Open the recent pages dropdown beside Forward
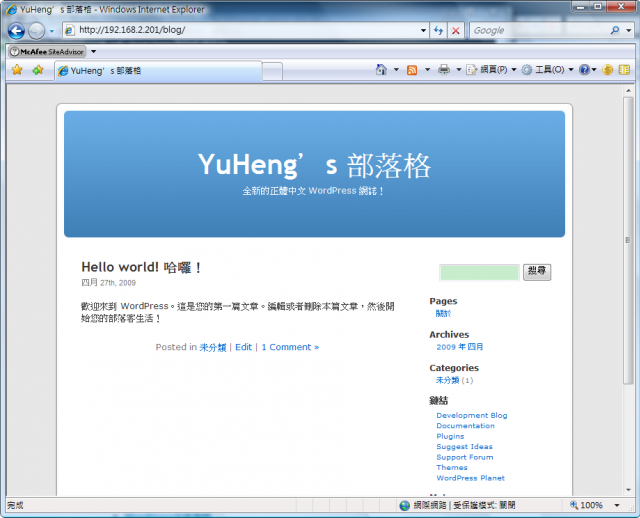The image size is (640, 518). tap(52, 31)
